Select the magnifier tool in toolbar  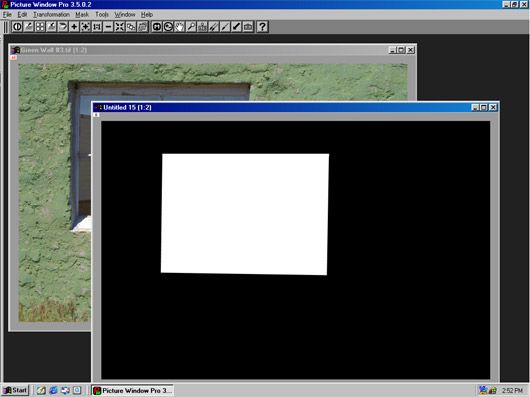[x=191, y=27]
